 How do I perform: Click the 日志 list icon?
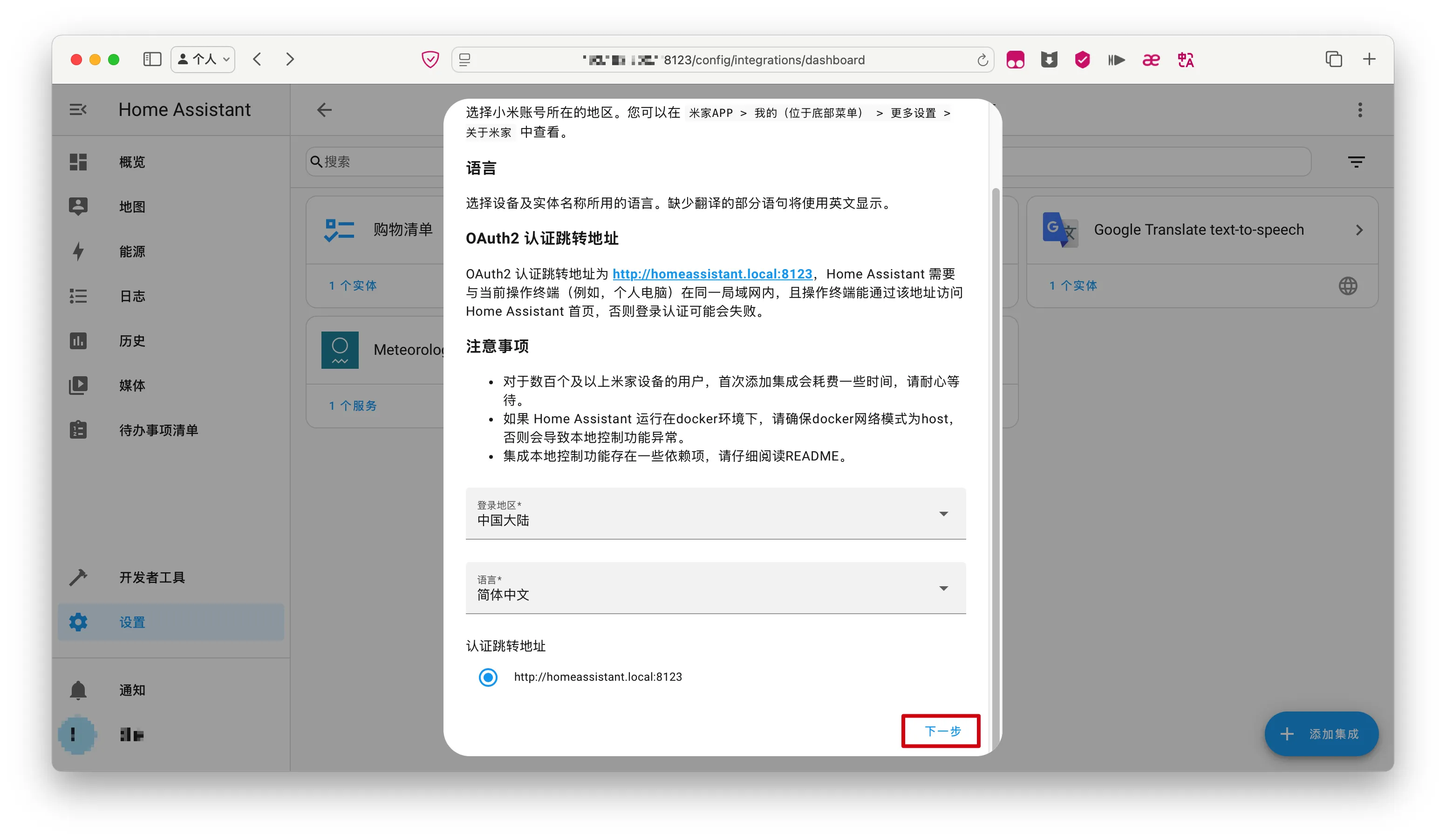(x=78, y=297)
